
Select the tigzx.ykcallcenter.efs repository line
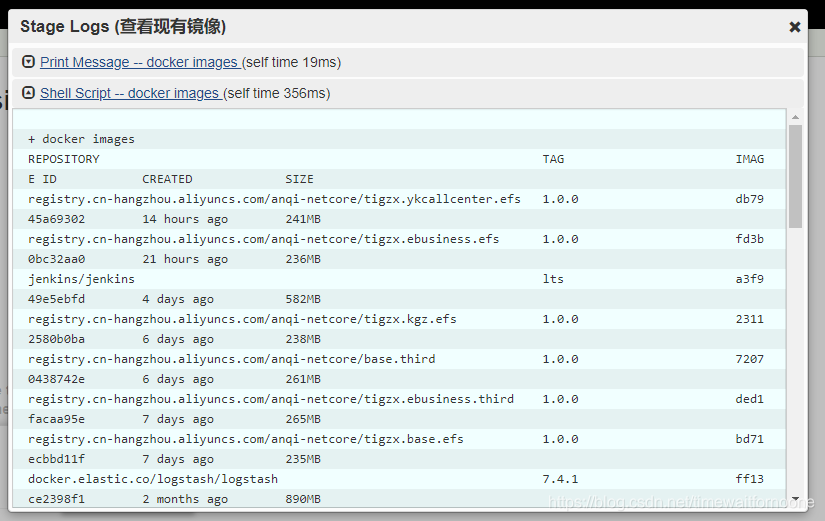(x=274, y=199)
